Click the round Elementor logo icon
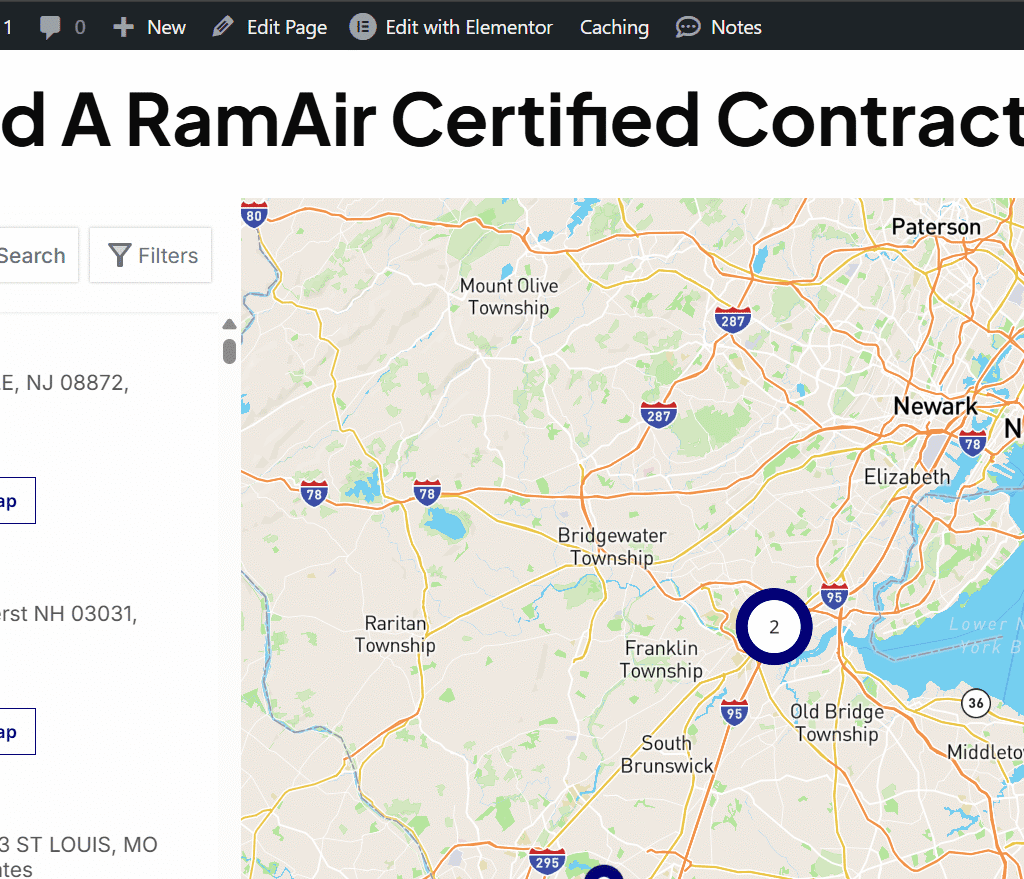The image size is (1024, 879). point(362,28)
